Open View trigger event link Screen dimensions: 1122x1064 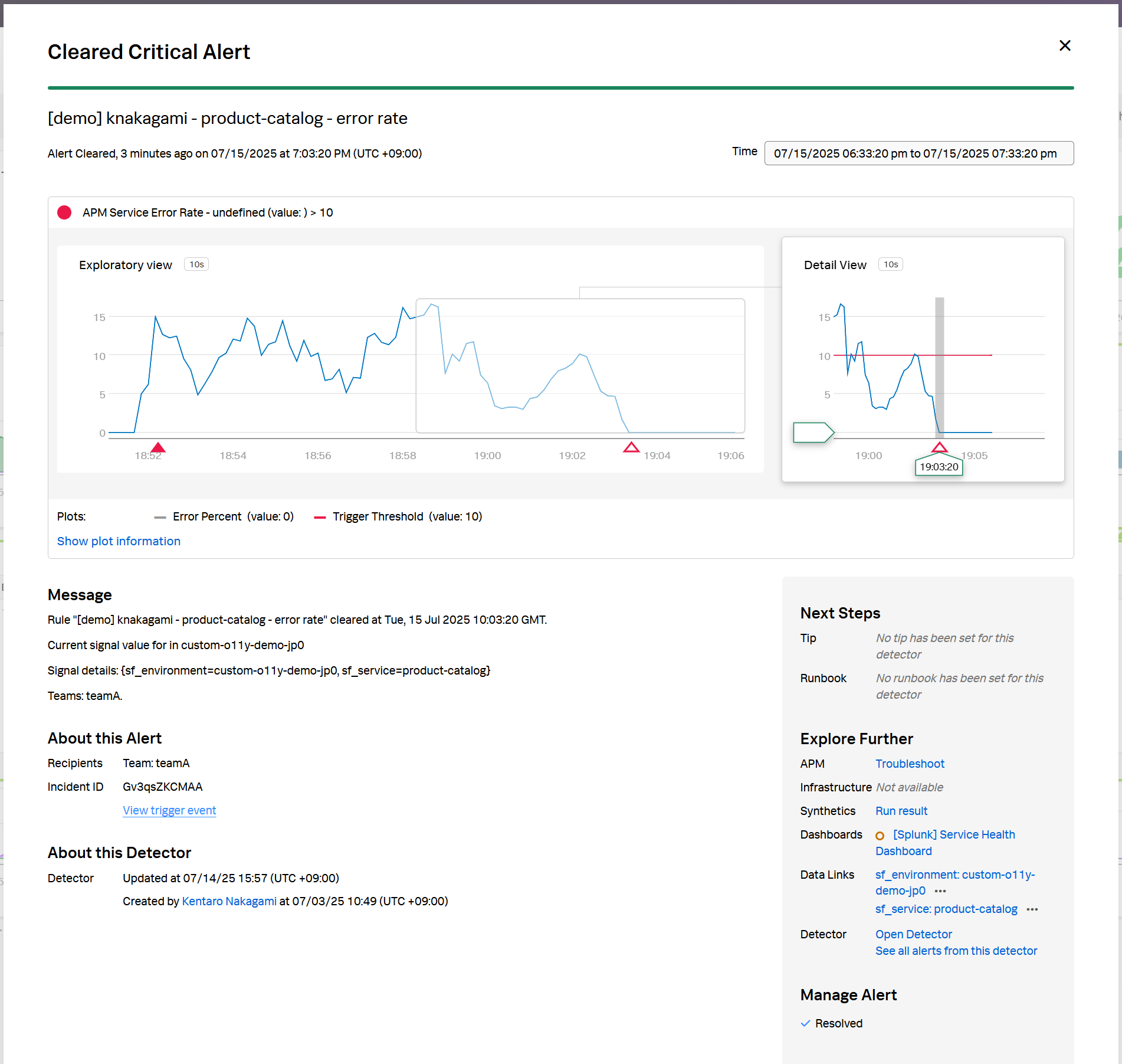169,810
